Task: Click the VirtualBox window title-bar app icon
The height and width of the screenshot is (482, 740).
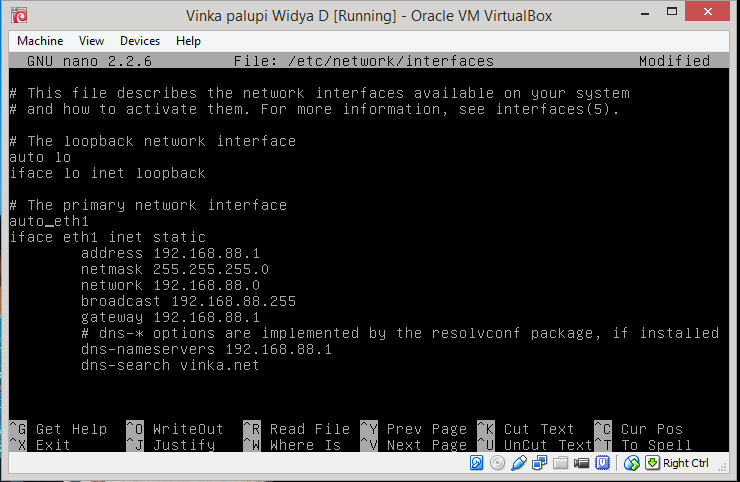Action: [19, 15]
